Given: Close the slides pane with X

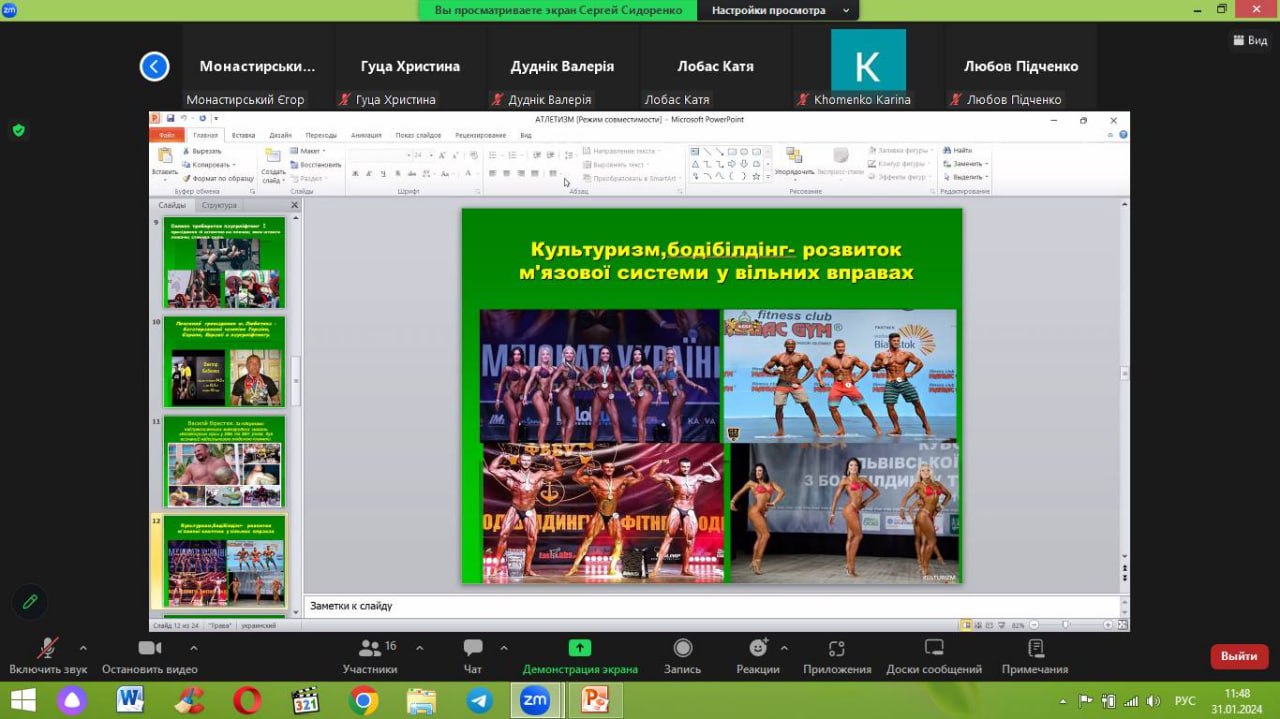Looking at the screenshot, I should click(x=294, y=205).
